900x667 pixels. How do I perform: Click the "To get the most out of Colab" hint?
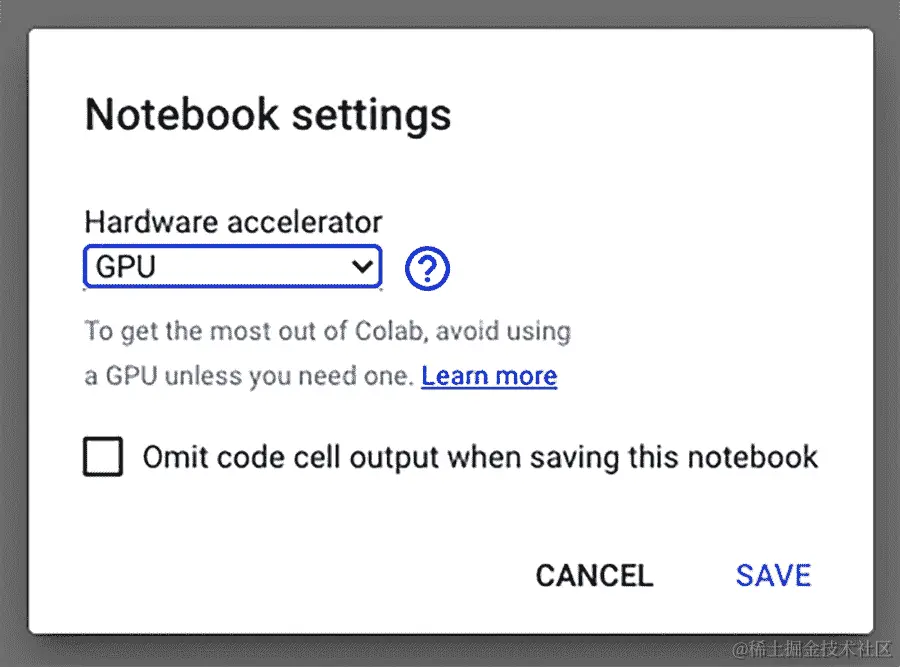[327, 331]
